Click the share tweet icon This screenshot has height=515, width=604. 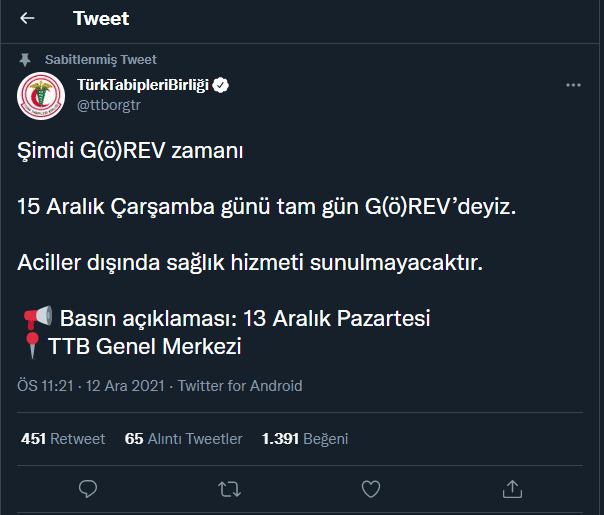pos(512,488)
